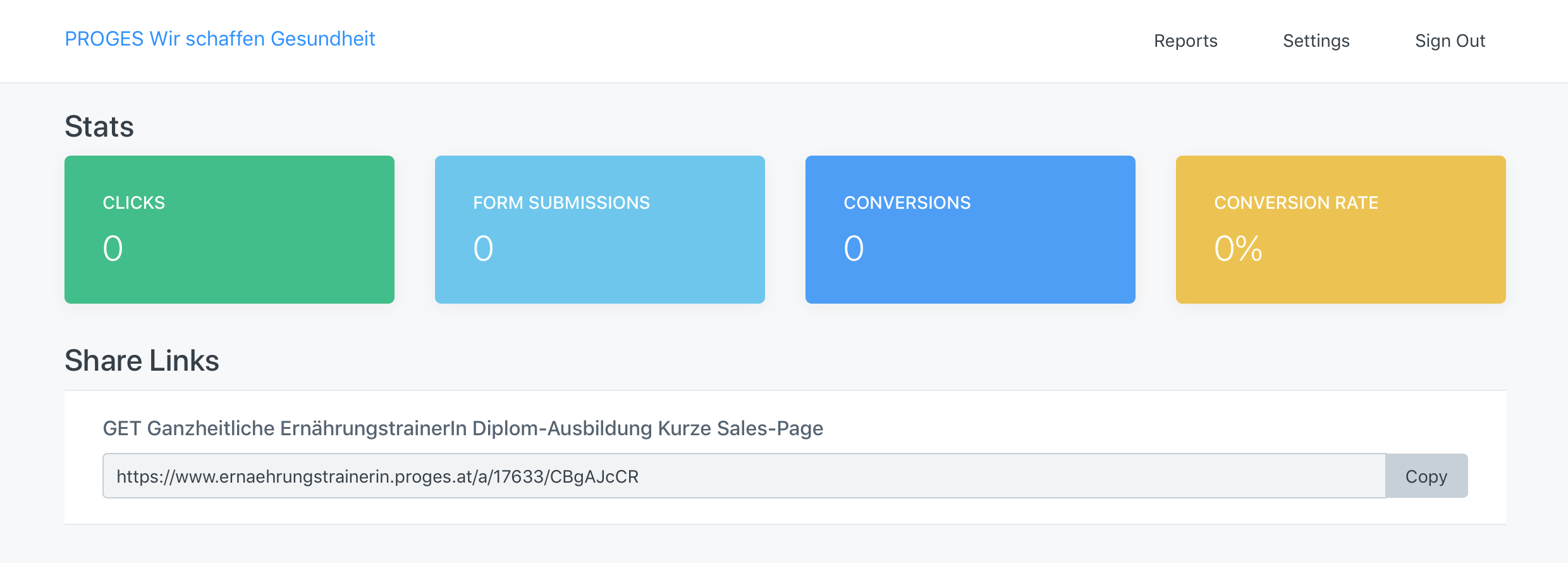Click the FORM SUBMISSIONS label
1568x563 pixels.
pos(561,202)
